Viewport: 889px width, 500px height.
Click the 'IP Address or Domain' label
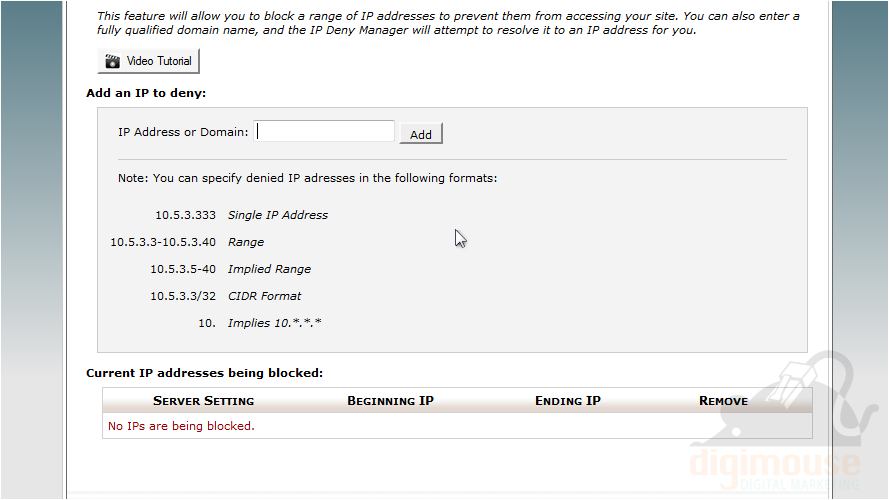pyautogui.click(x=183, y=132)
